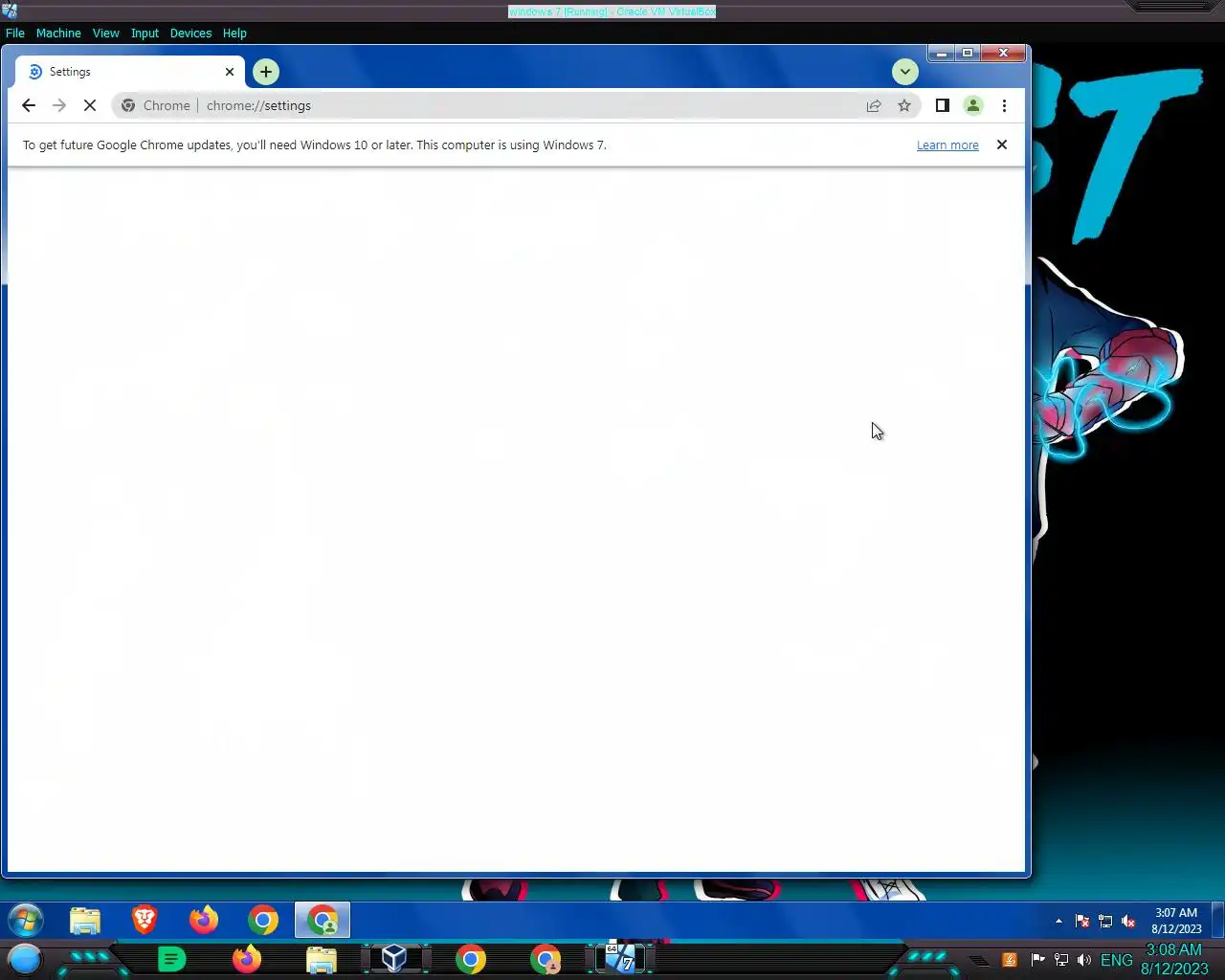The height and width of the screenshot is (980, 1225).
Task: Click host clock showing 3:08 AM
Action: 1174,959
